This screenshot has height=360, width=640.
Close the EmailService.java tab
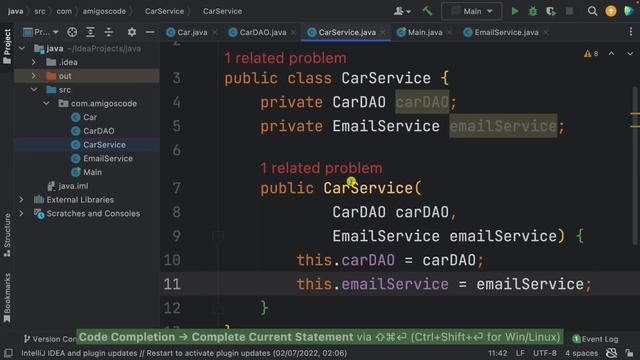(546, 32)
